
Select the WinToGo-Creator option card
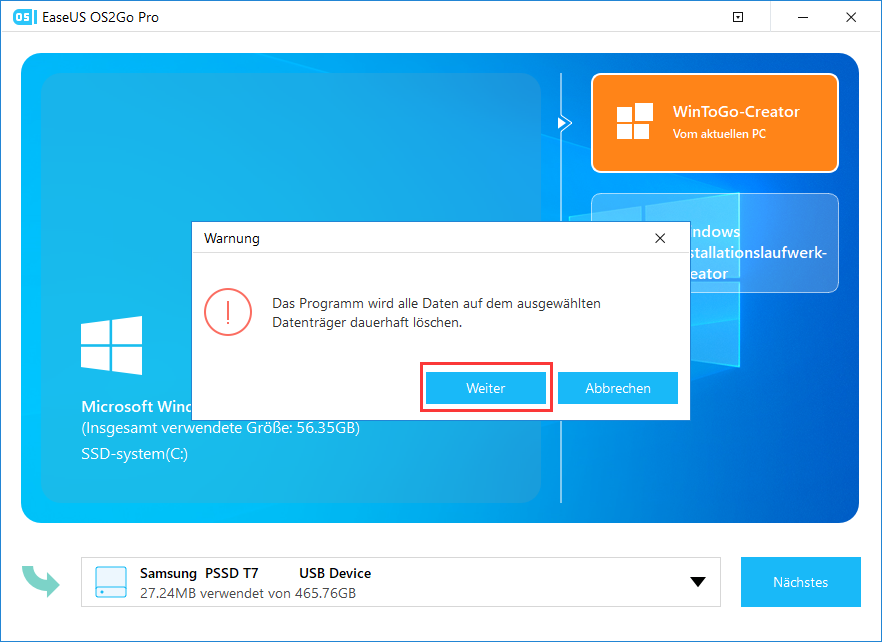[715, 123]
